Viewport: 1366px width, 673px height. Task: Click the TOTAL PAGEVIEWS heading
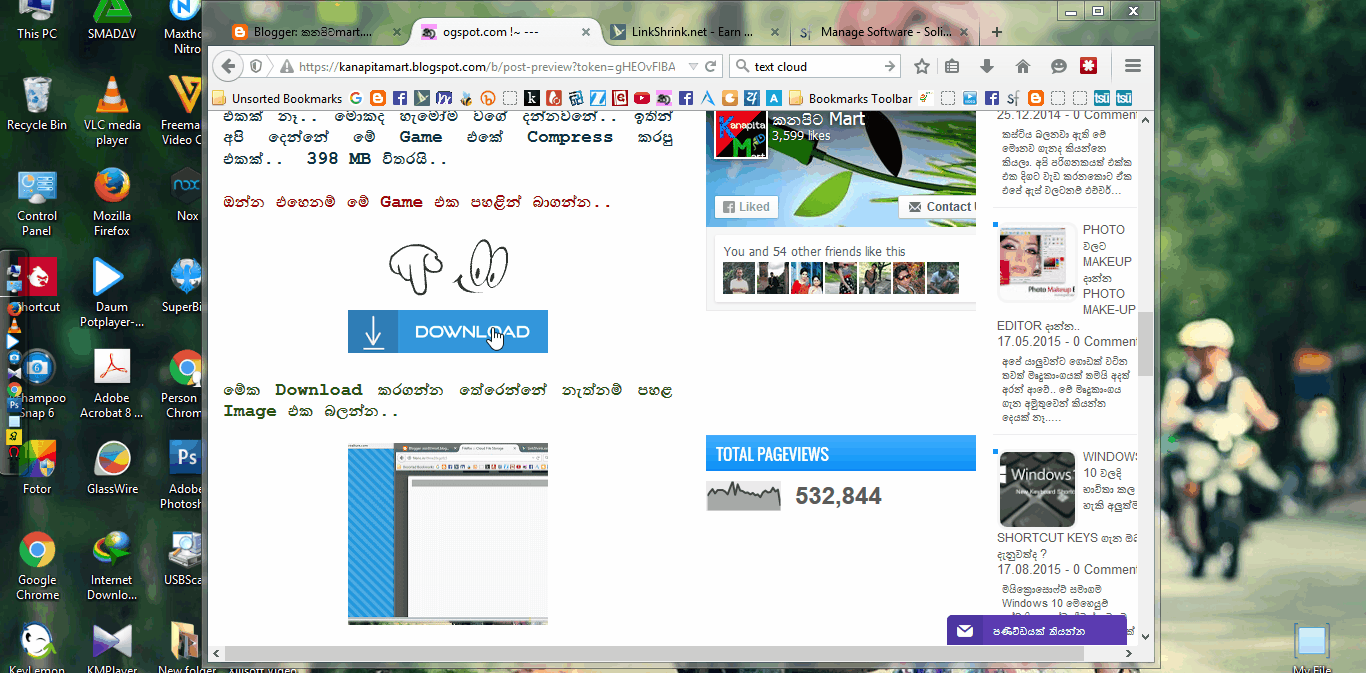[x=772, y=454]
